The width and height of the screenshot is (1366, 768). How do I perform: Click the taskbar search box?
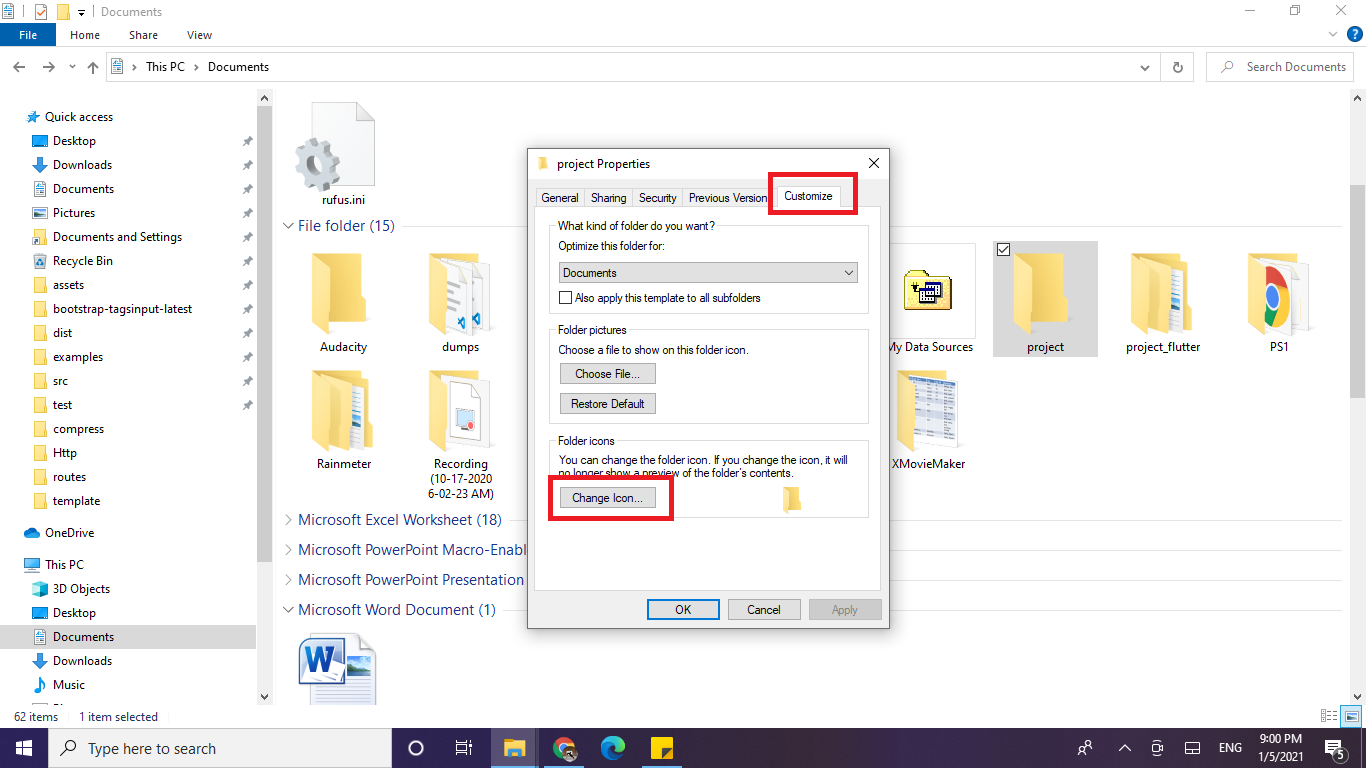pyautogui.click(x=220, y=748)
